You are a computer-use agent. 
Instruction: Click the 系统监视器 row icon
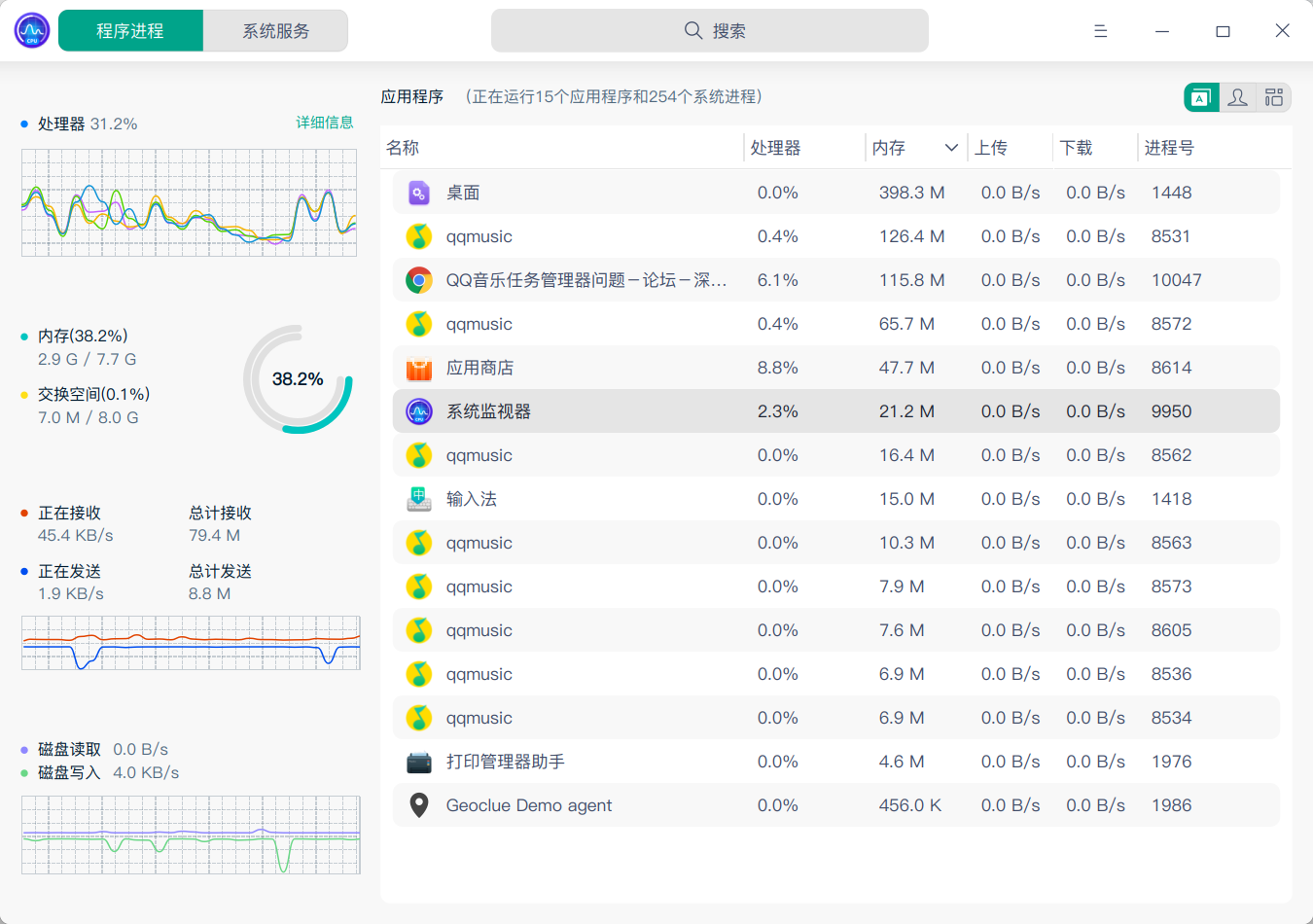tap(419, 411)
